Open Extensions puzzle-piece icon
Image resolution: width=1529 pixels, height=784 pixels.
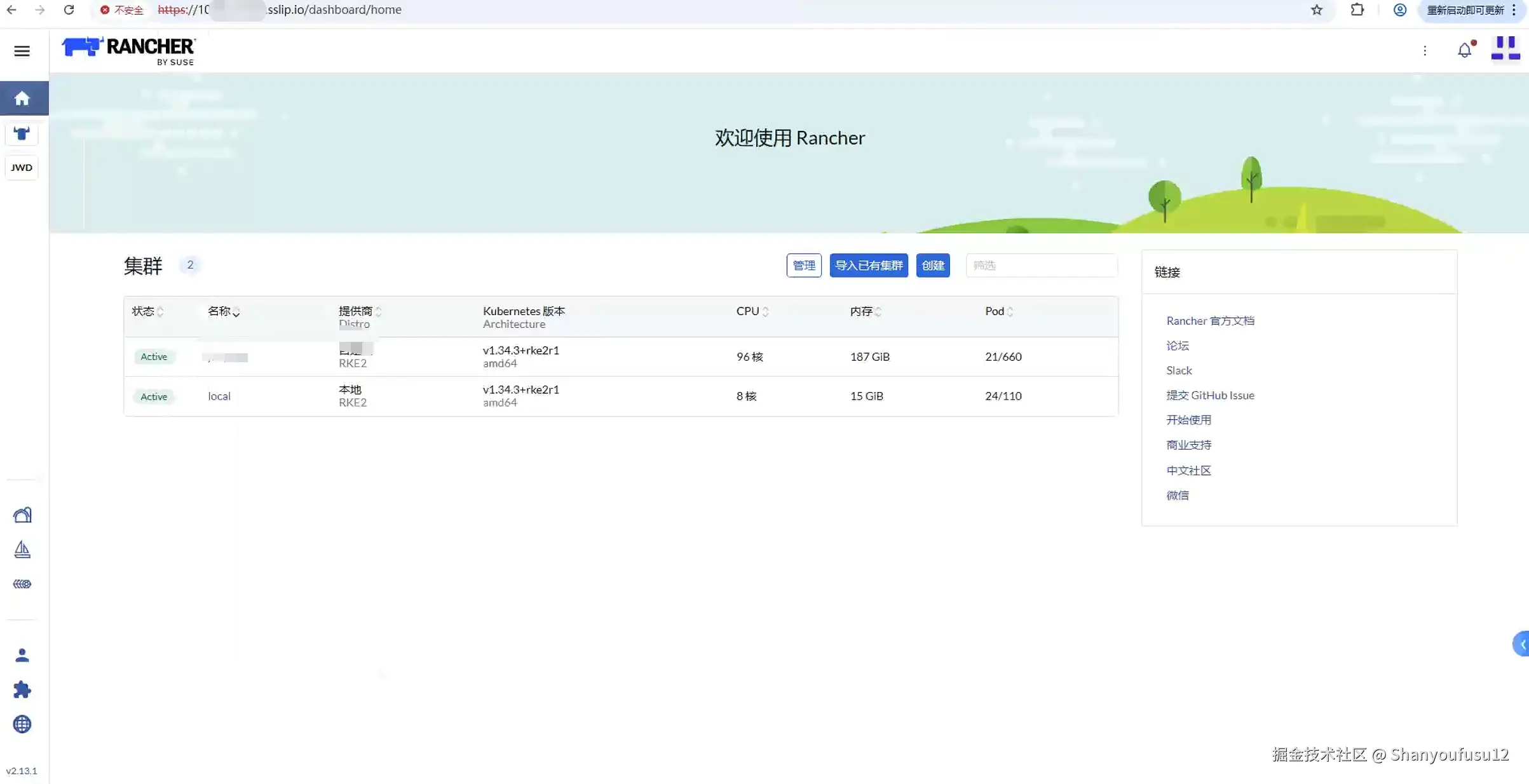(22, 689)
